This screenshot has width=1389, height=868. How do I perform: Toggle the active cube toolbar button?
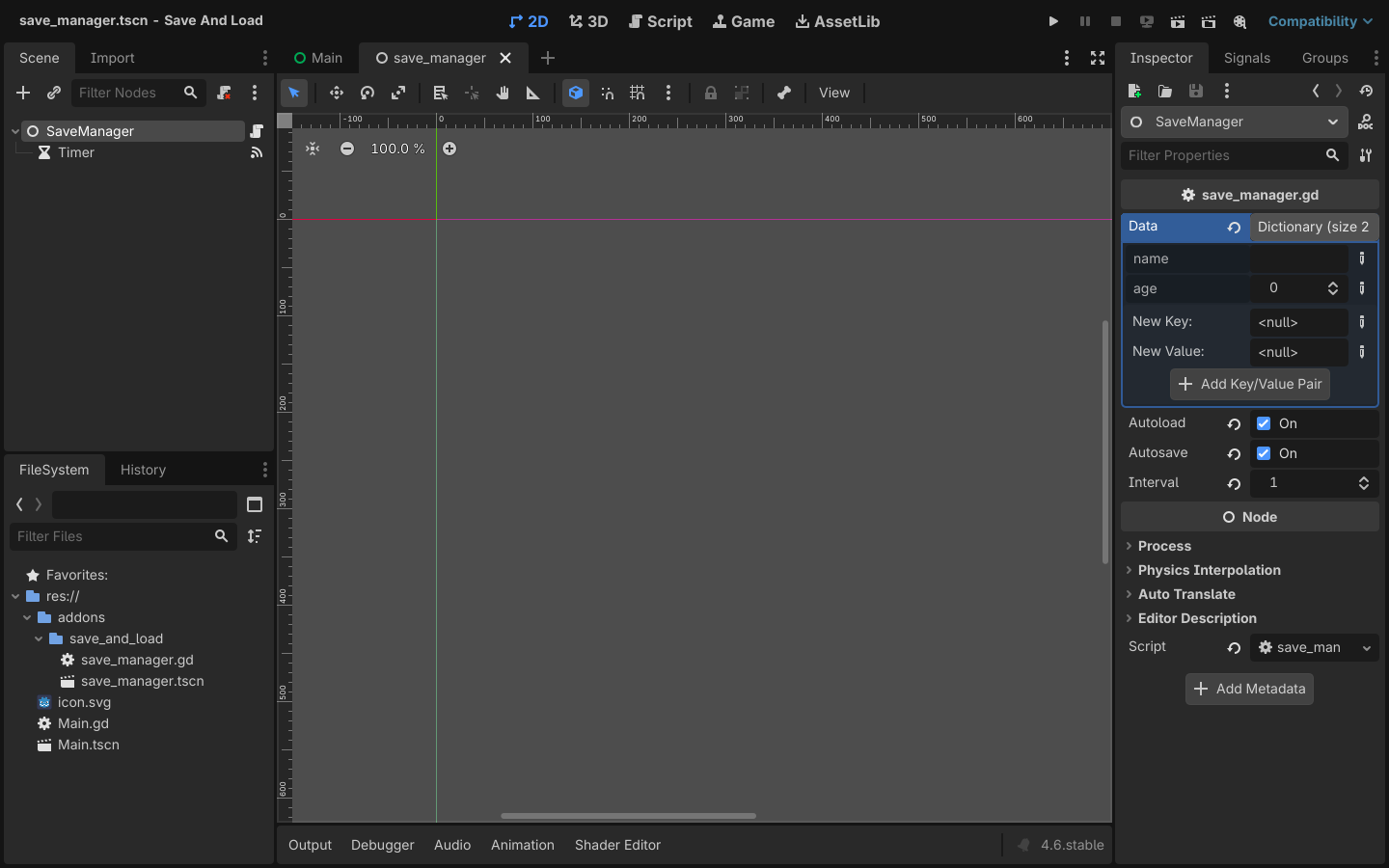tap(576, 93)
